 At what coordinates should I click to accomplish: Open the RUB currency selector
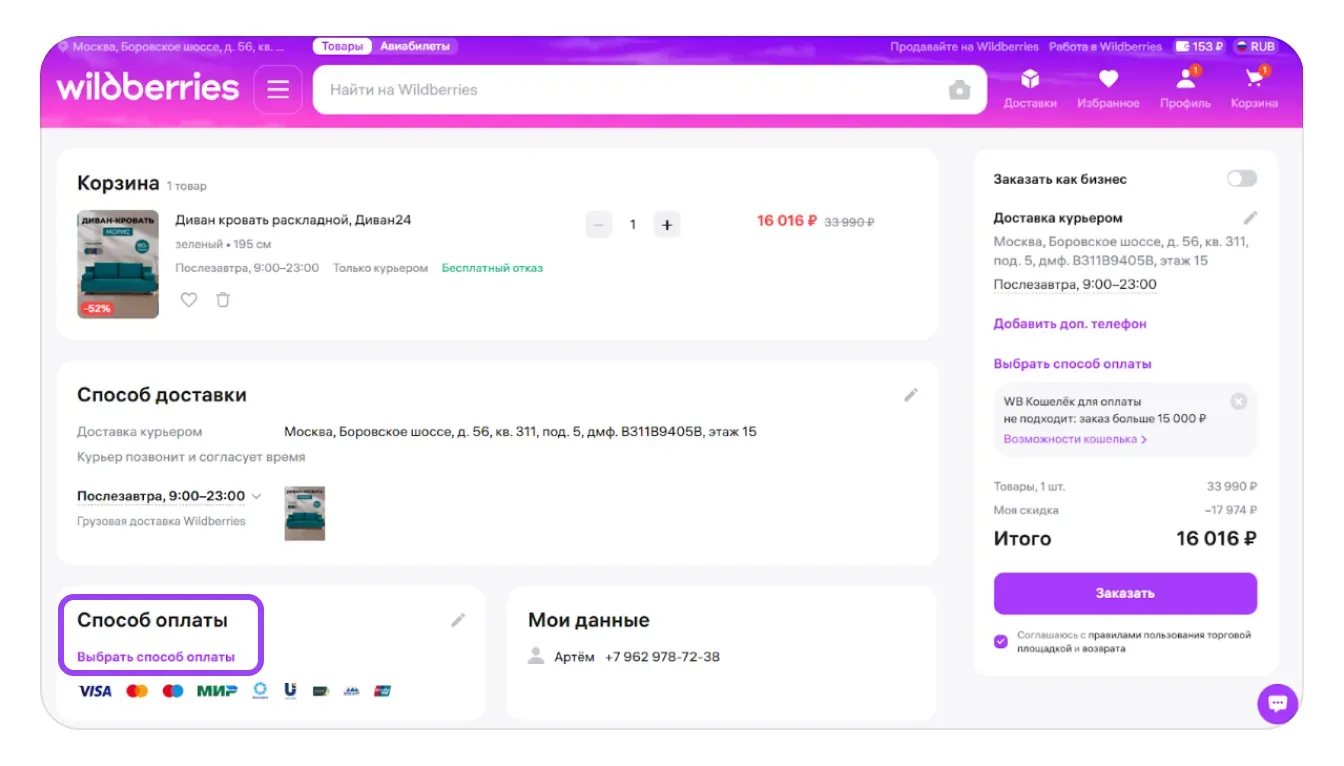click(1255, 46)
